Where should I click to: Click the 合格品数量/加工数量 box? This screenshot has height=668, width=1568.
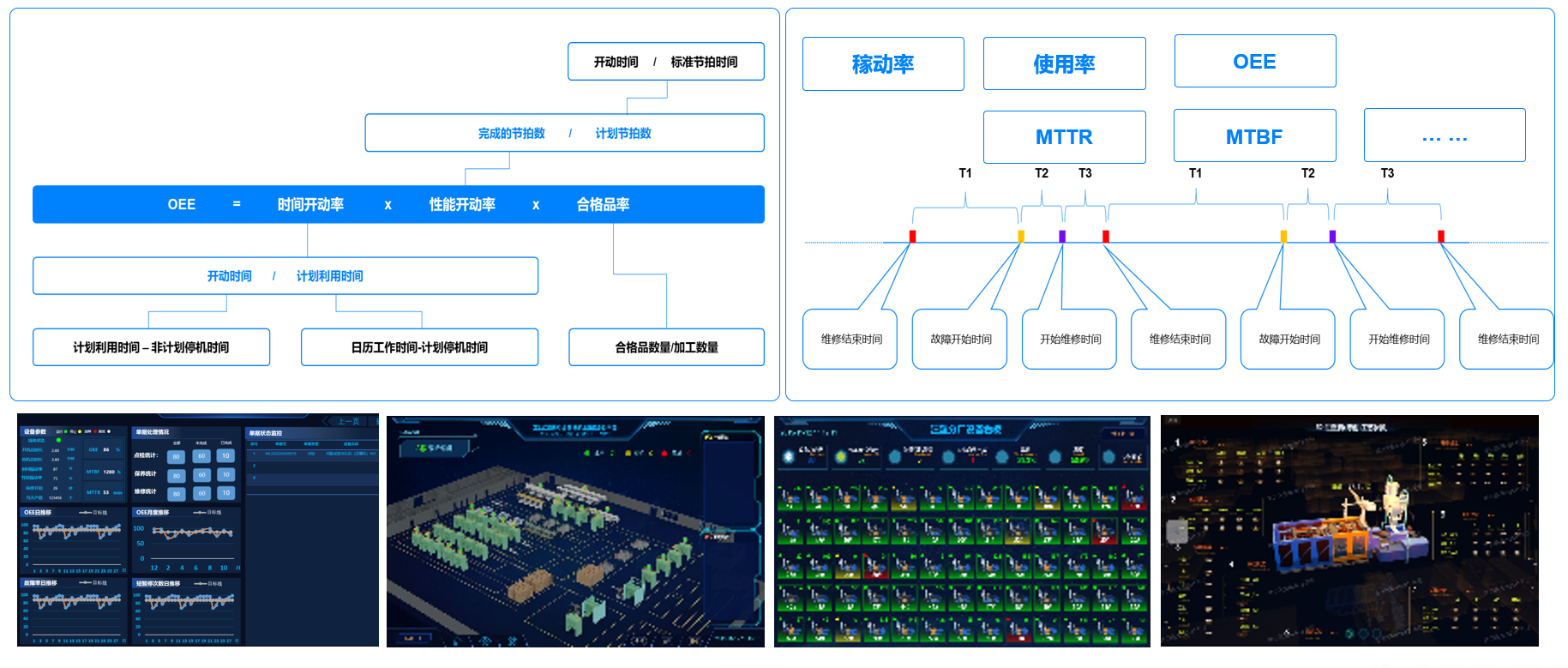[666, 347]
